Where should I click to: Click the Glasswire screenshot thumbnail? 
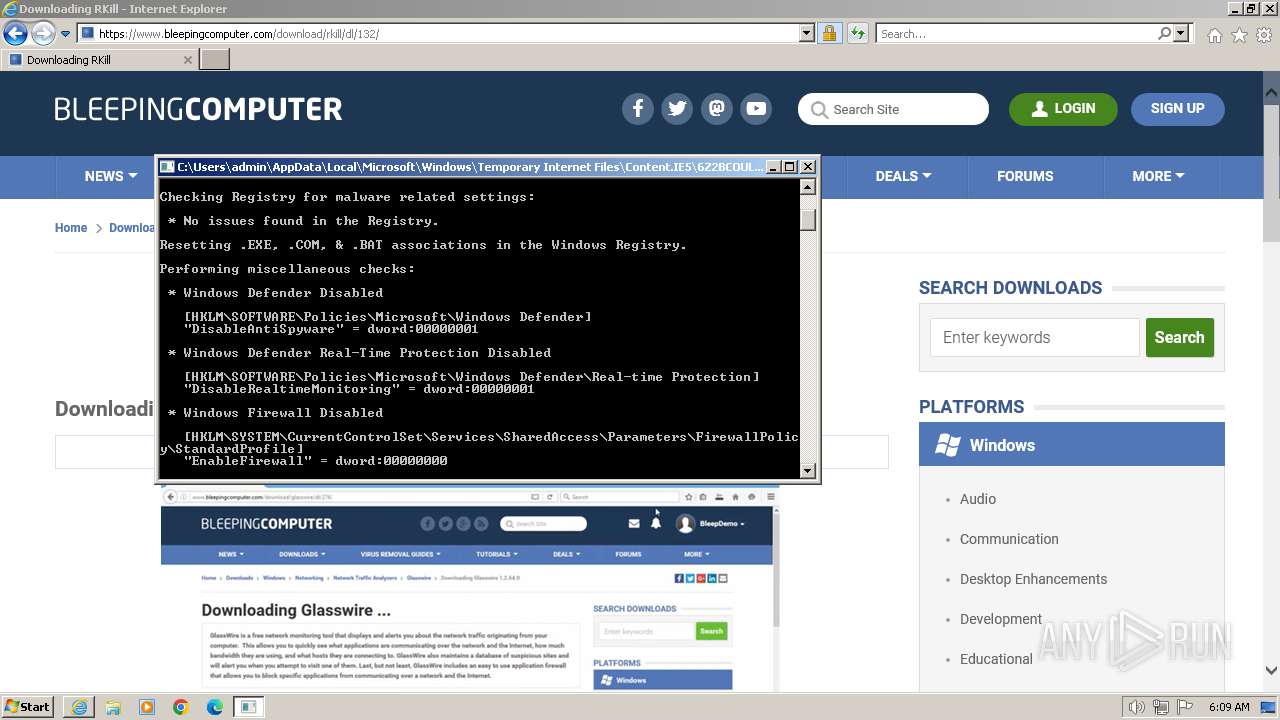point(469,589)
